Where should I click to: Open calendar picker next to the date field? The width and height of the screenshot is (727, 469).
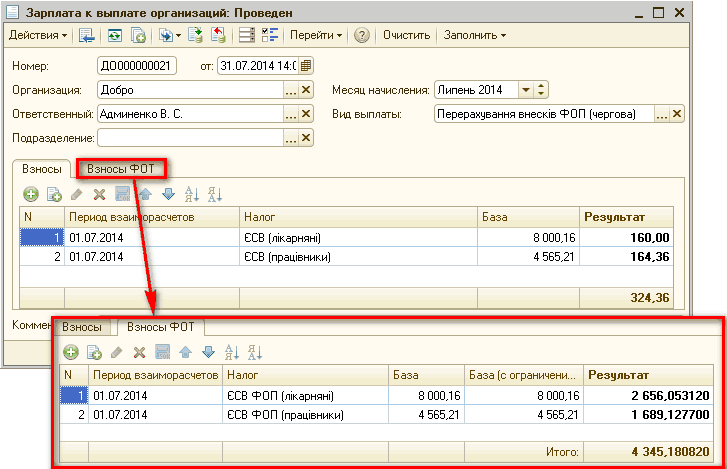coord(306,66)
